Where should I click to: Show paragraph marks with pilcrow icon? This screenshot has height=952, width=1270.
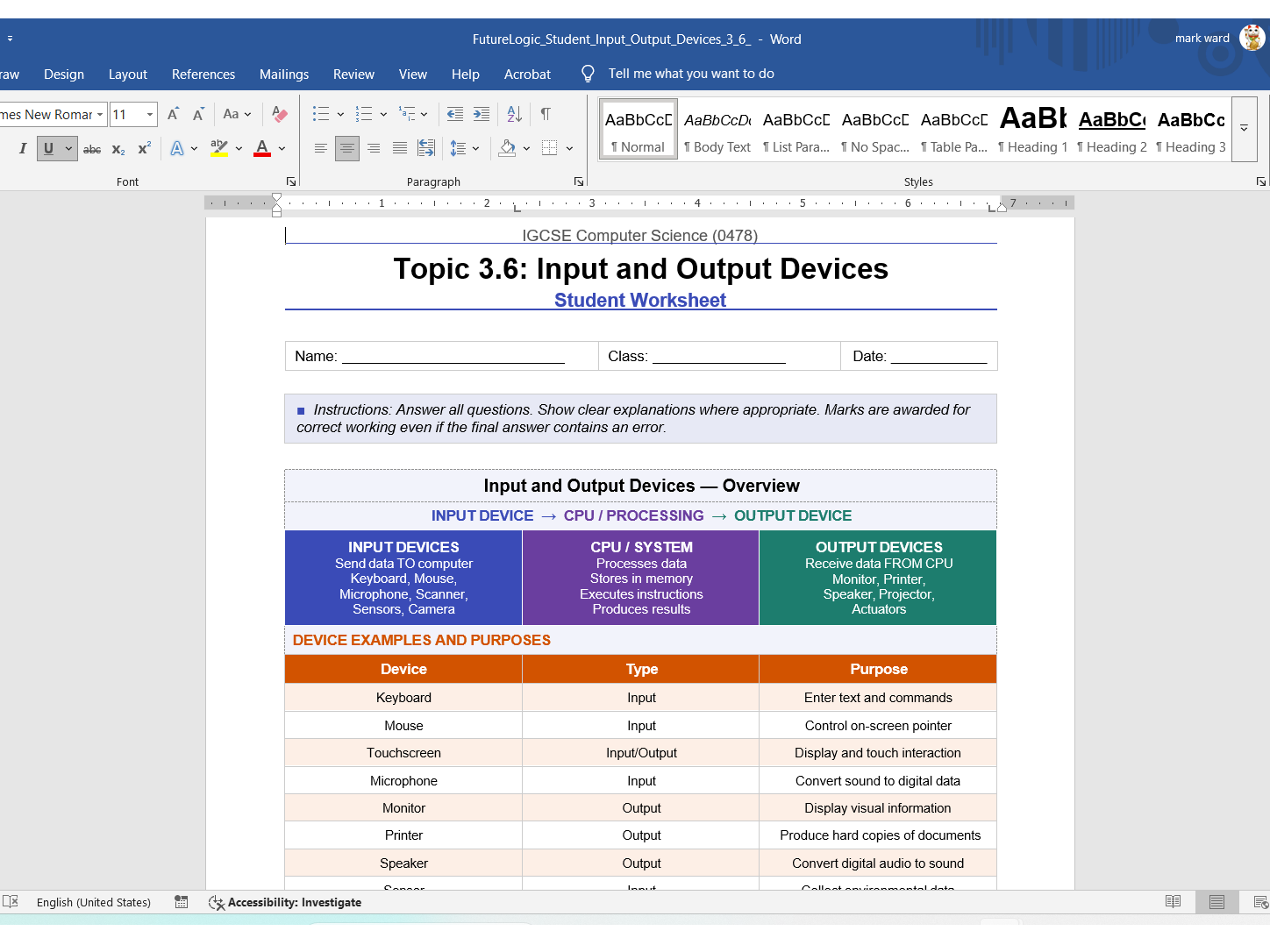546,114
